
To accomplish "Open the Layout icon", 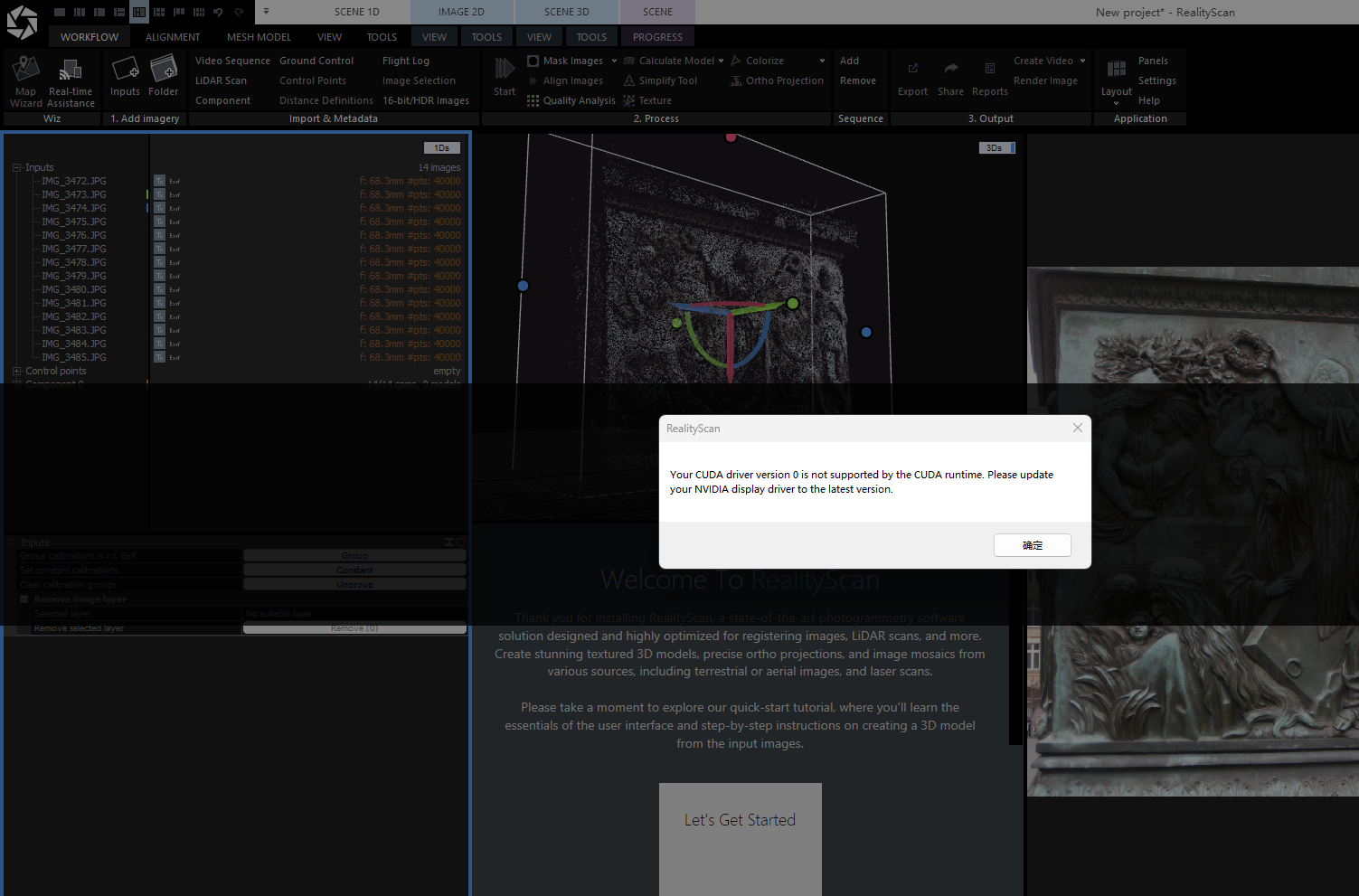I will [1117, 69].
